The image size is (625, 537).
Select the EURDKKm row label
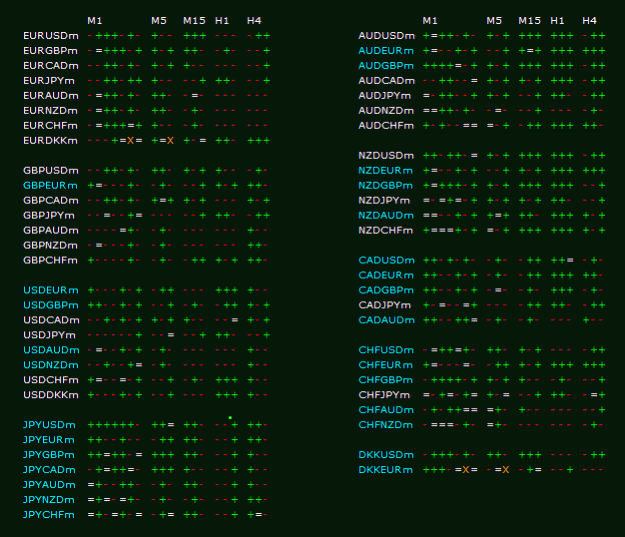50,141
